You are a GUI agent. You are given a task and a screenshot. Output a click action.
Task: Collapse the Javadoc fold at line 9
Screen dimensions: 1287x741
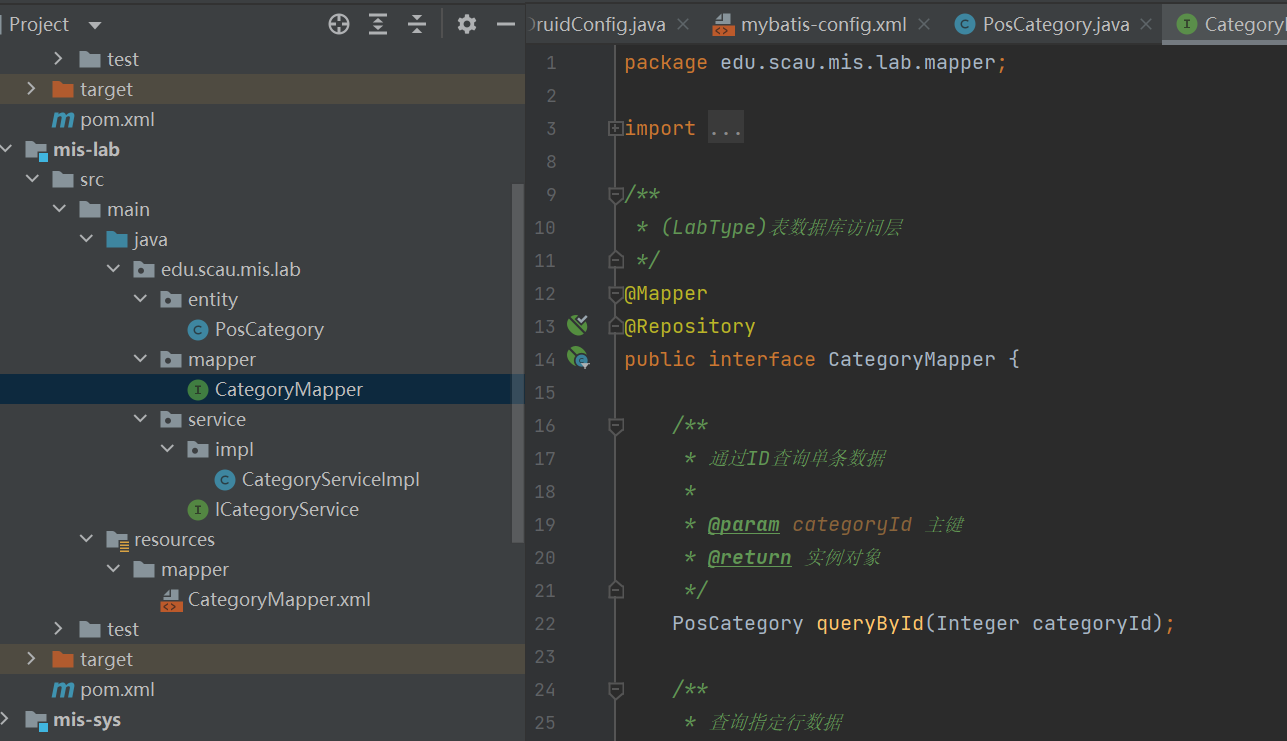[x=616, y=194]
